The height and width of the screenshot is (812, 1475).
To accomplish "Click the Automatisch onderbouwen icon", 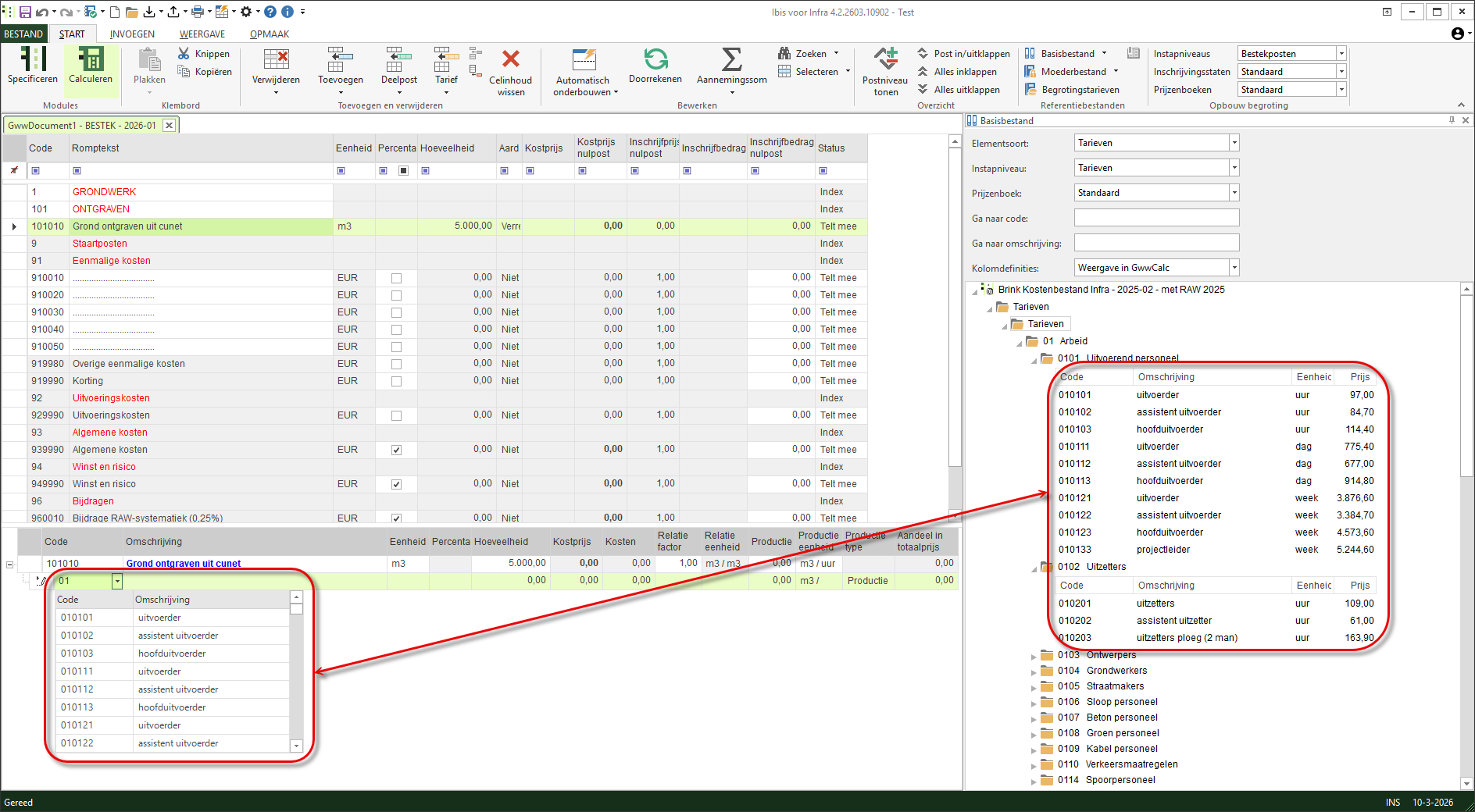I will [x=583, y=60].
